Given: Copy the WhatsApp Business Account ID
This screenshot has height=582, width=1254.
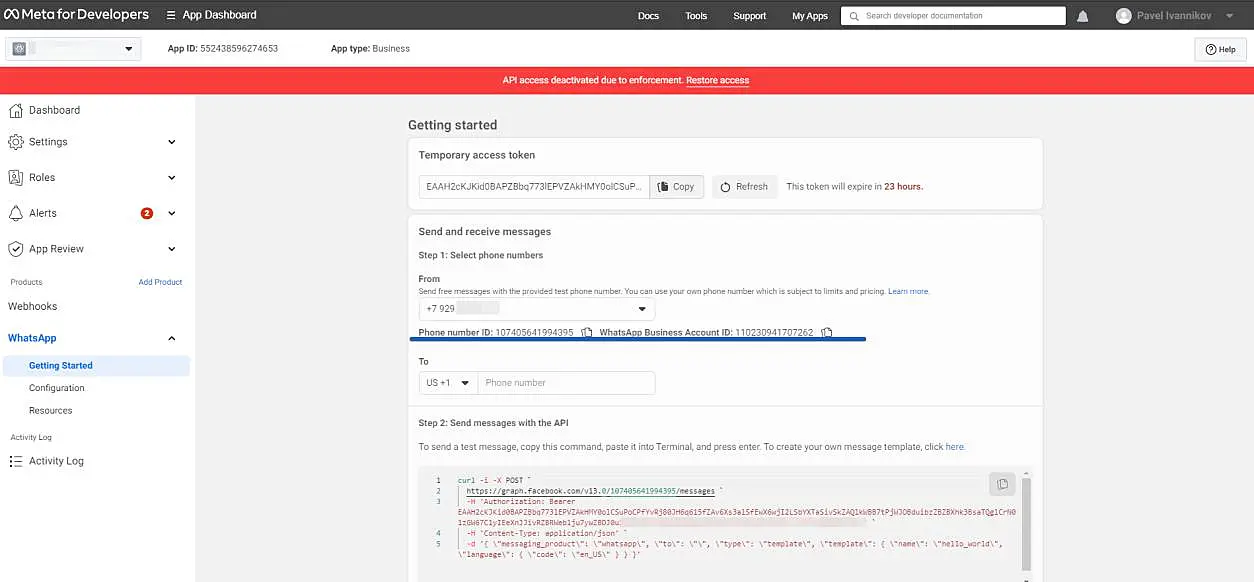Looking at the screenshot, I should pos(827,333).
